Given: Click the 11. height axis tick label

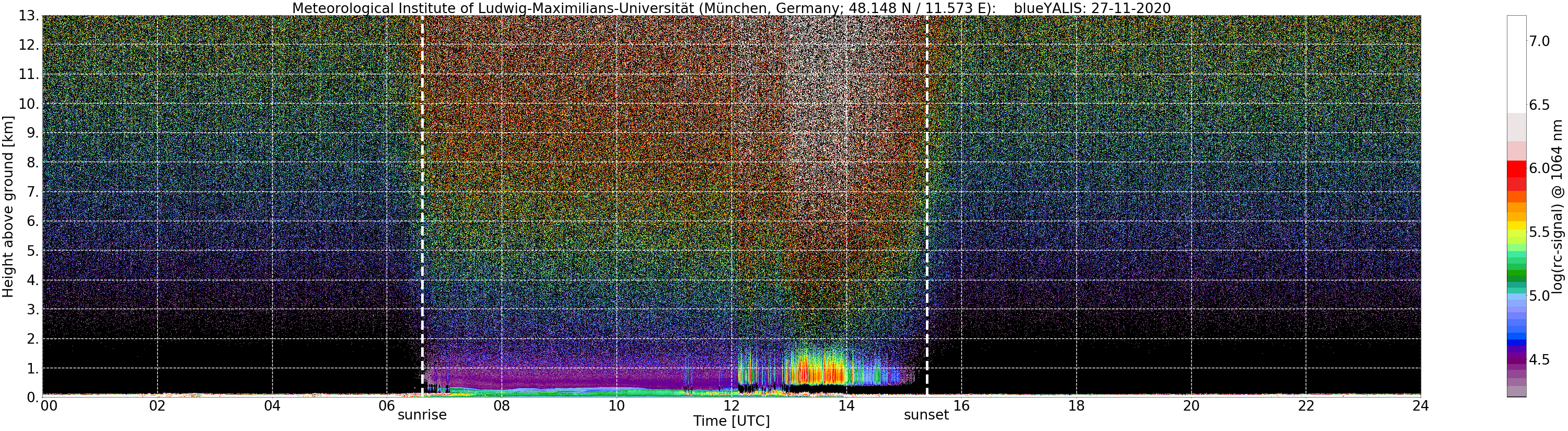Looking at the screenshot, I should tap(29, 74).
